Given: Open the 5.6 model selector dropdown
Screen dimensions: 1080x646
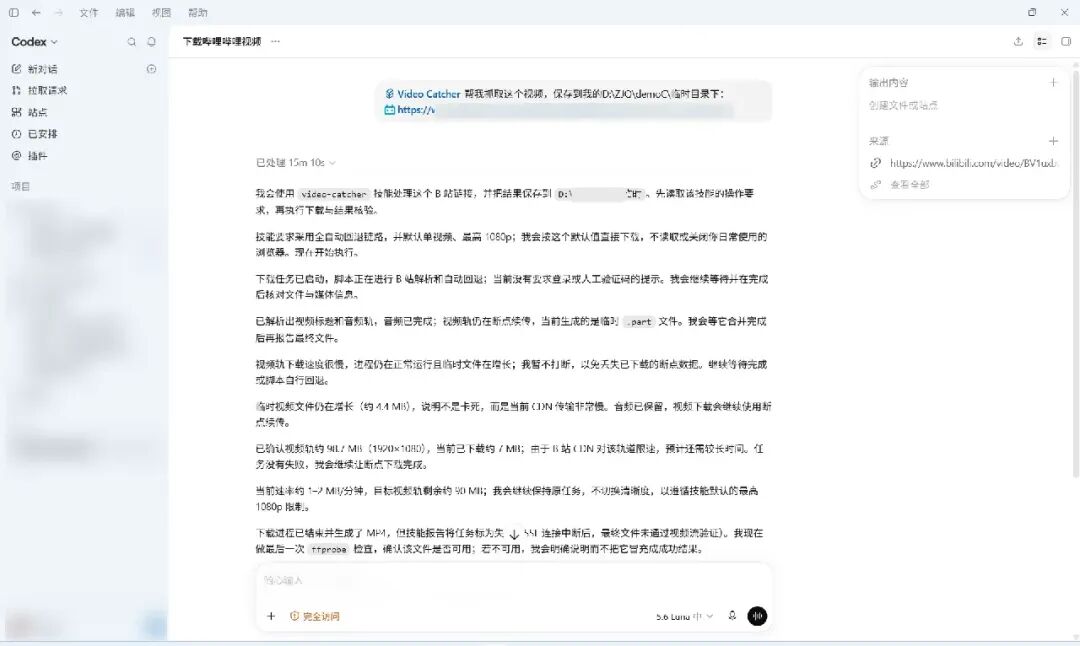Looking at the screenshot, I should [x=685, y=616].
